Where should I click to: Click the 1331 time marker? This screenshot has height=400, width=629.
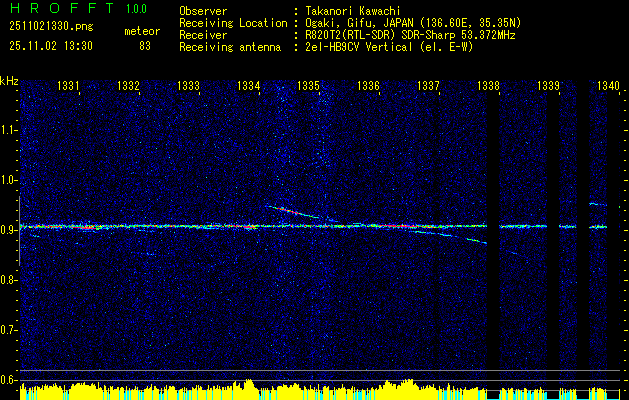pos(68,85)
